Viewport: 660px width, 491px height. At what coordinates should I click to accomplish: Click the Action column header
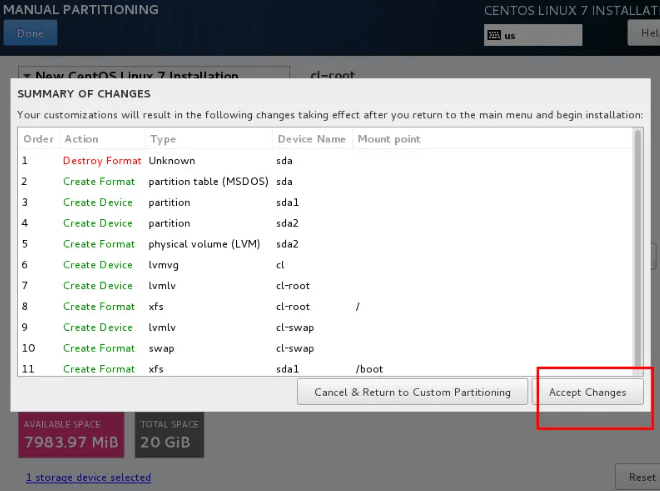tap(103, 139)
